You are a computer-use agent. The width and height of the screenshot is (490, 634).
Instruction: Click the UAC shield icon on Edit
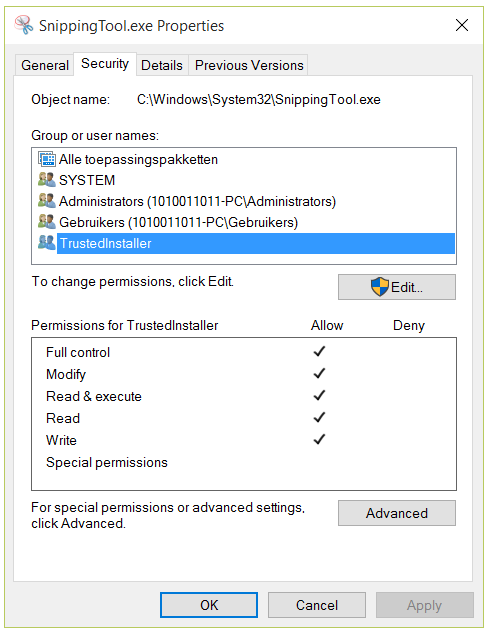pyautogui.click(x=380, y=287)
